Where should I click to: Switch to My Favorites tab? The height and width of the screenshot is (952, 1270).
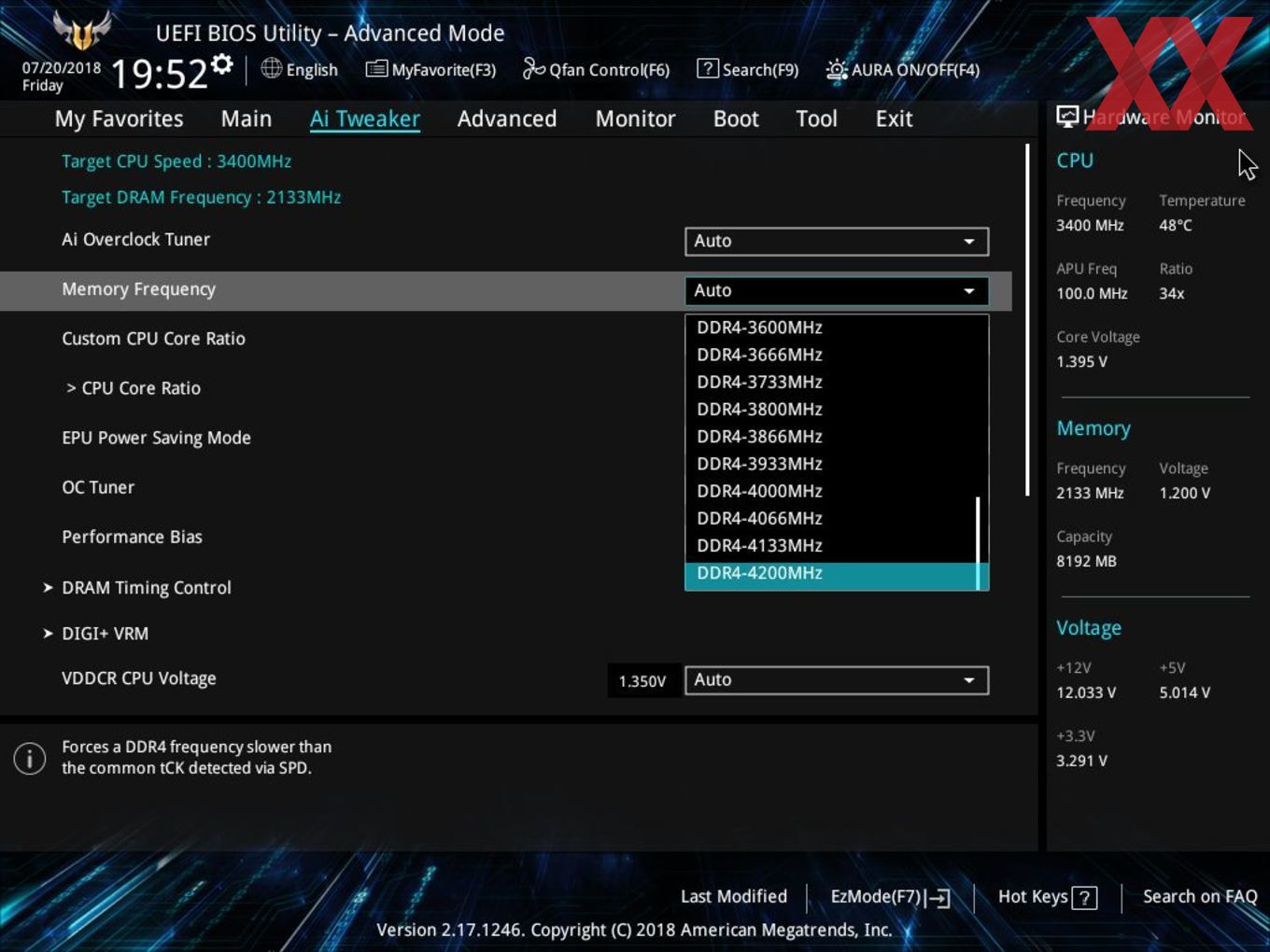point(119,119)
